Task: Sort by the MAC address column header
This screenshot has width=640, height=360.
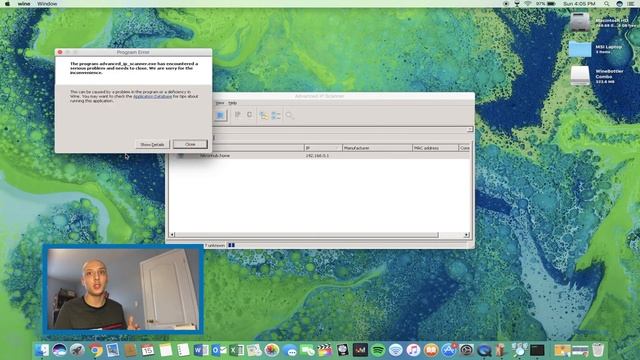Action: 435,148
